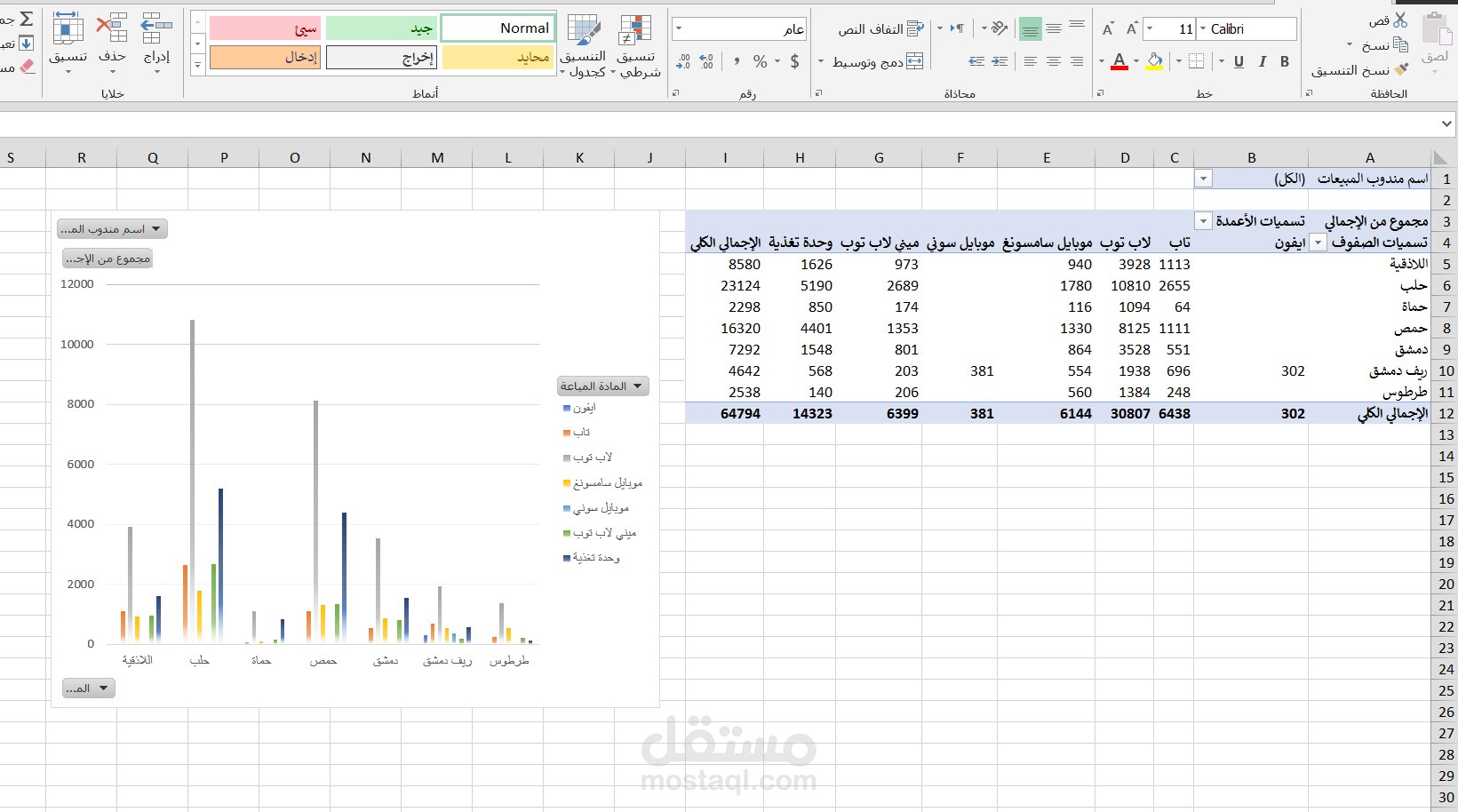The height and width of the screenshot is (812, 1458).
Task: Select the Format Painter (نسخ التنسيق) brush
Action: pyautogui.click(x=1401, y=69)
